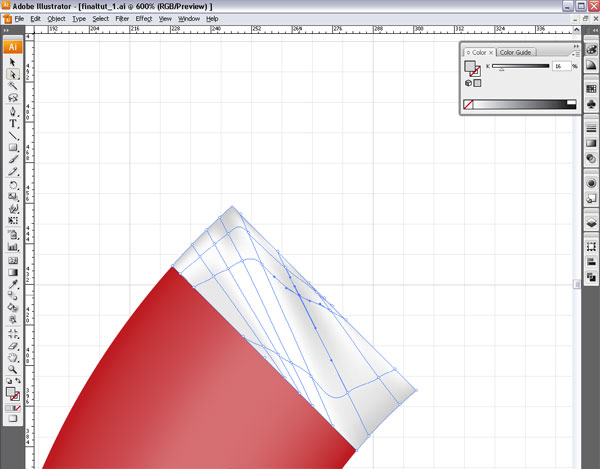Select the Live Paint Selection tool
600x469 pixels.
click(x=13, y=319)
